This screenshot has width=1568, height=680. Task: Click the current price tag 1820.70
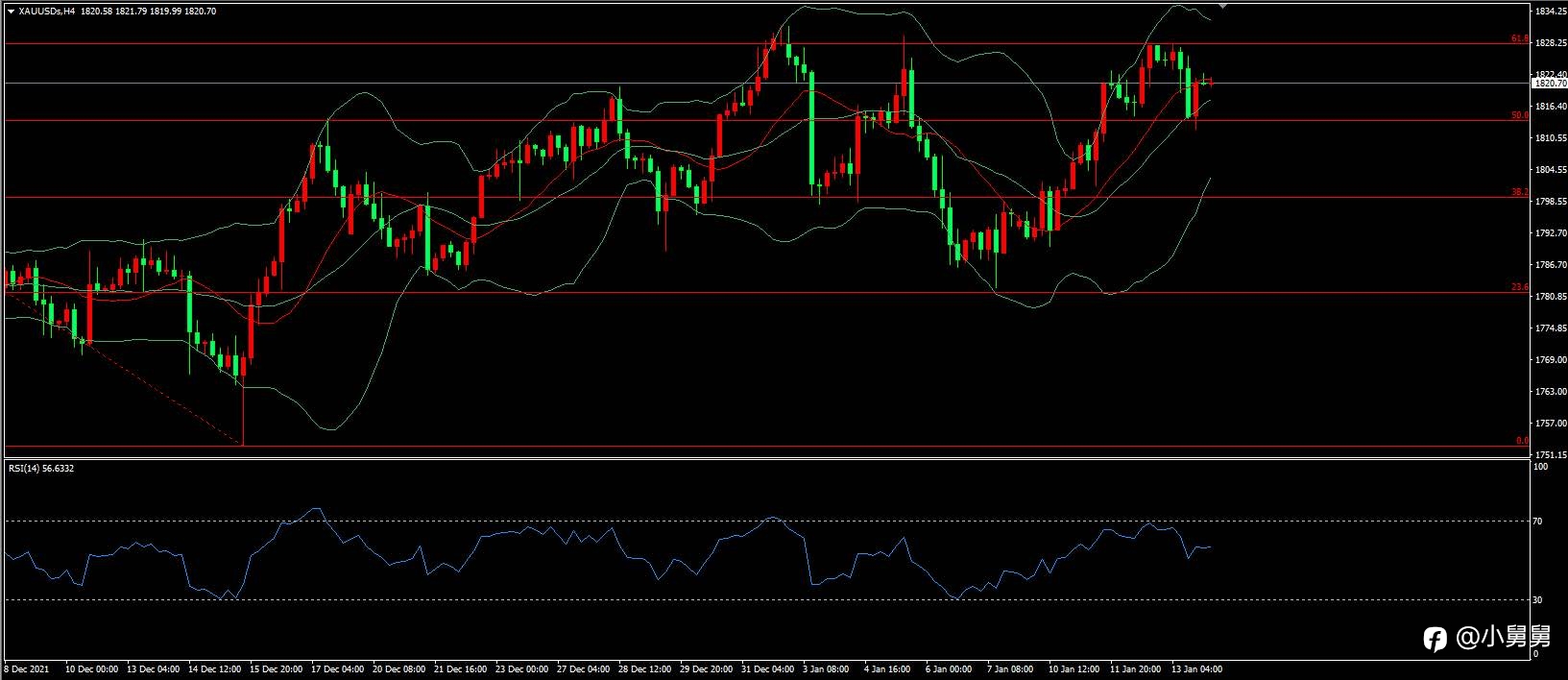point(1549,84)
